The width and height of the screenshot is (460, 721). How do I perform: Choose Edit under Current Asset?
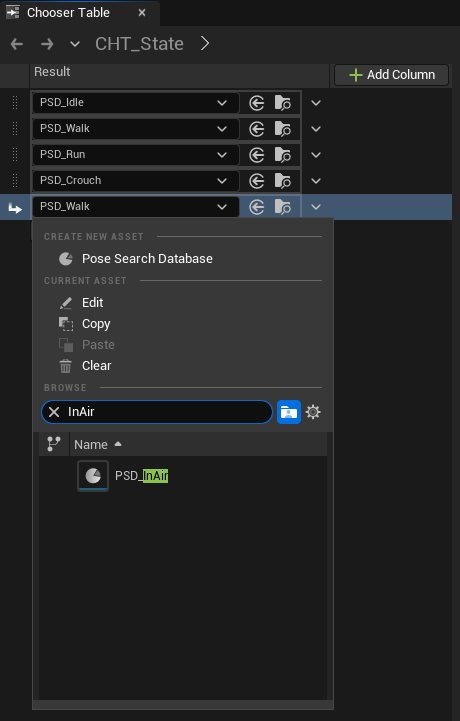click(x=92, y=303)
